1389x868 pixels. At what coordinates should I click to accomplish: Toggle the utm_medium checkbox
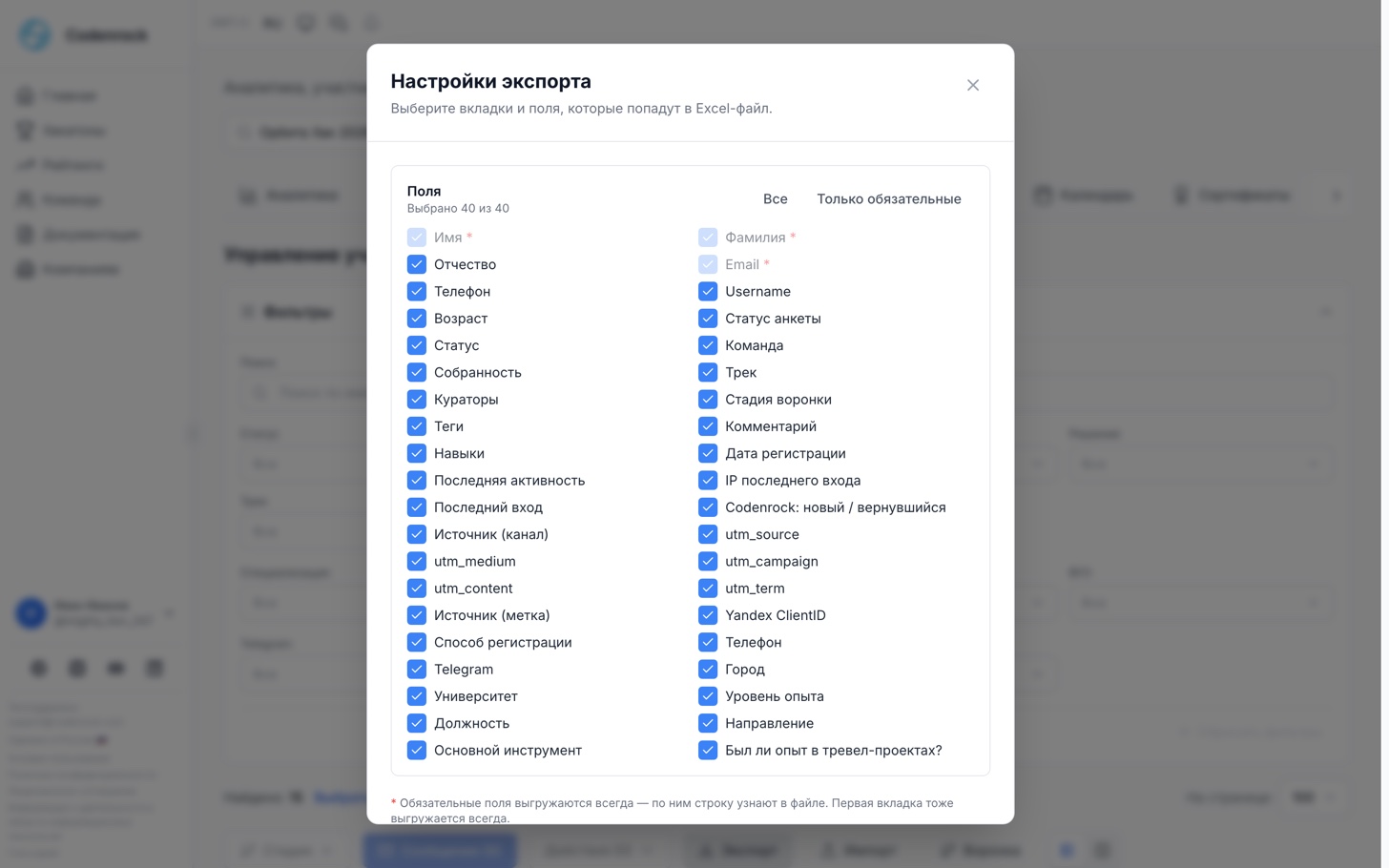pyautogui.click(x=417, y=562)
